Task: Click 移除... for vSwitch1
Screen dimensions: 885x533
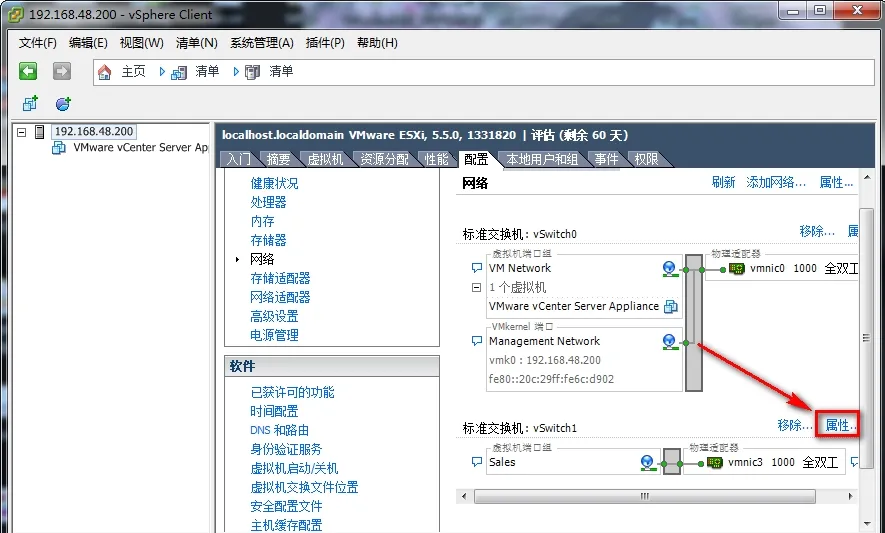Action: click(795, 425)
